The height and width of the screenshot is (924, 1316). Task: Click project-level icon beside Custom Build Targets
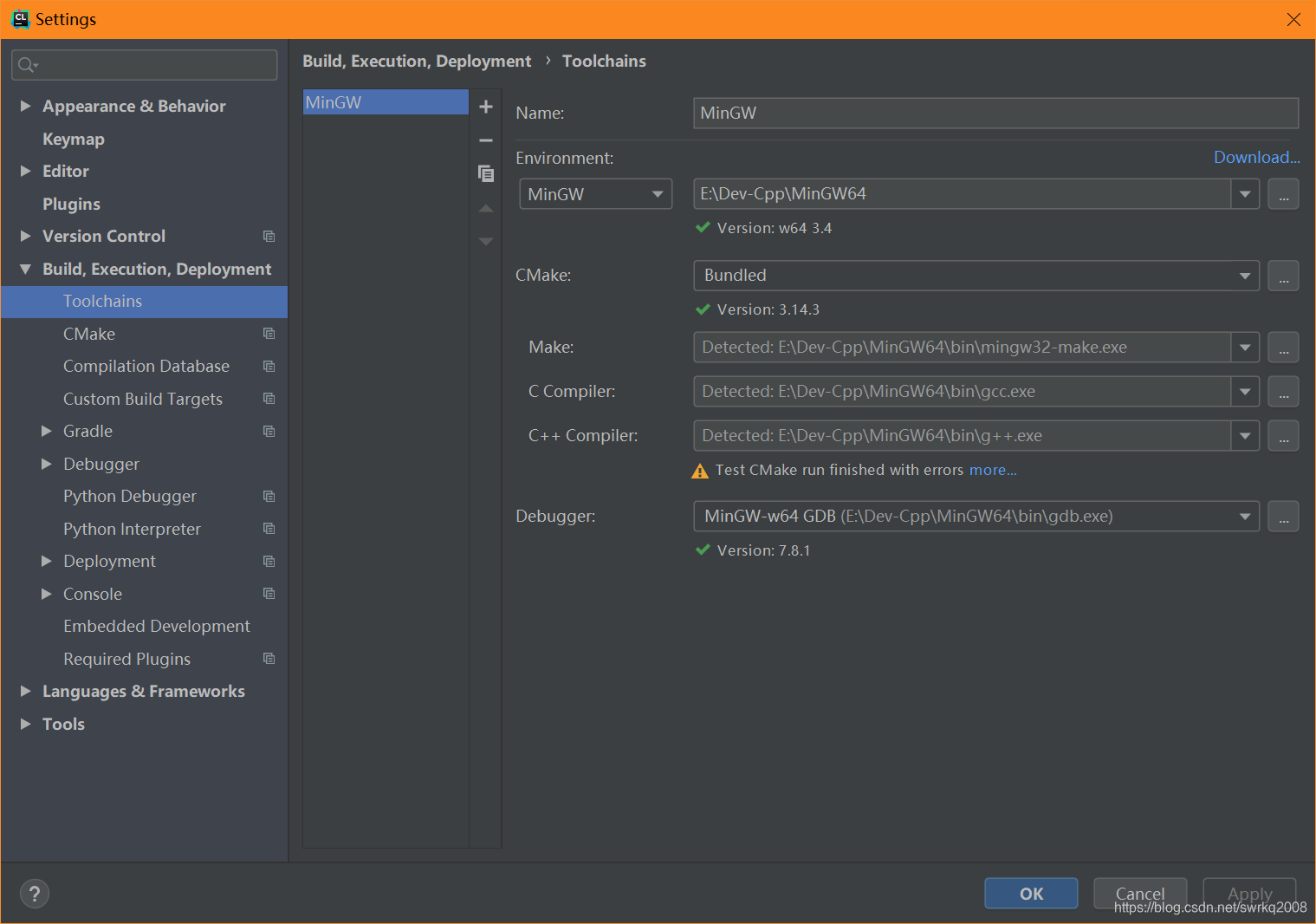coord(269,399)
